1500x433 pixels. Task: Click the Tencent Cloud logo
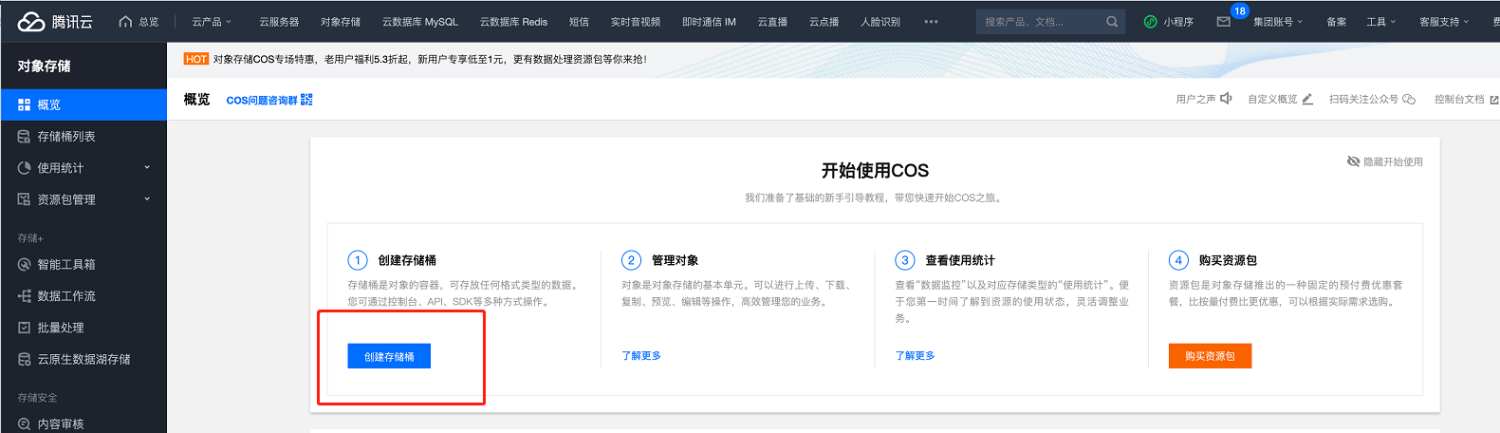(x=54, y=21)
